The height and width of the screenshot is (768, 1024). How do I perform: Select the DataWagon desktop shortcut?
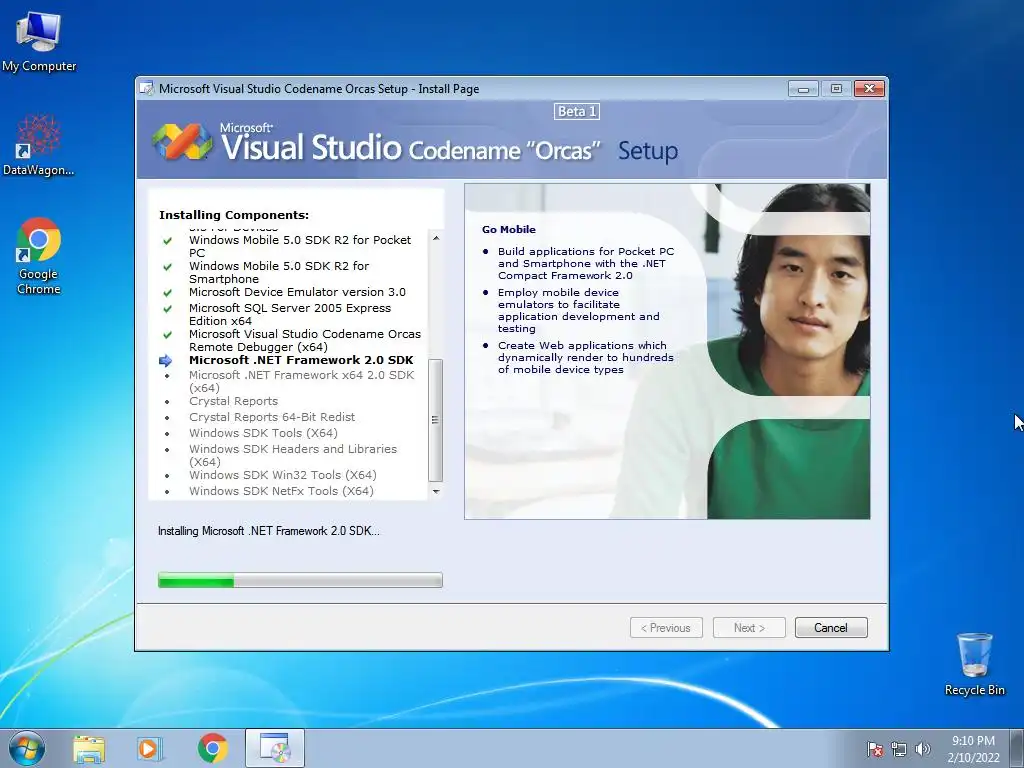click(39, 145)
